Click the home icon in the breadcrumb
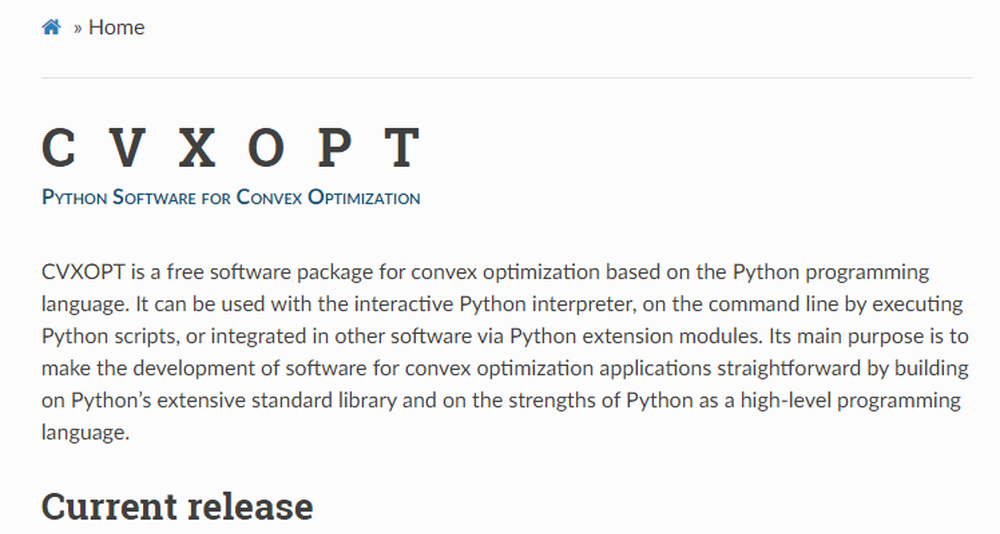This screenshot has width=1000, height=534. pyautogui.click(x=51, y=27)
